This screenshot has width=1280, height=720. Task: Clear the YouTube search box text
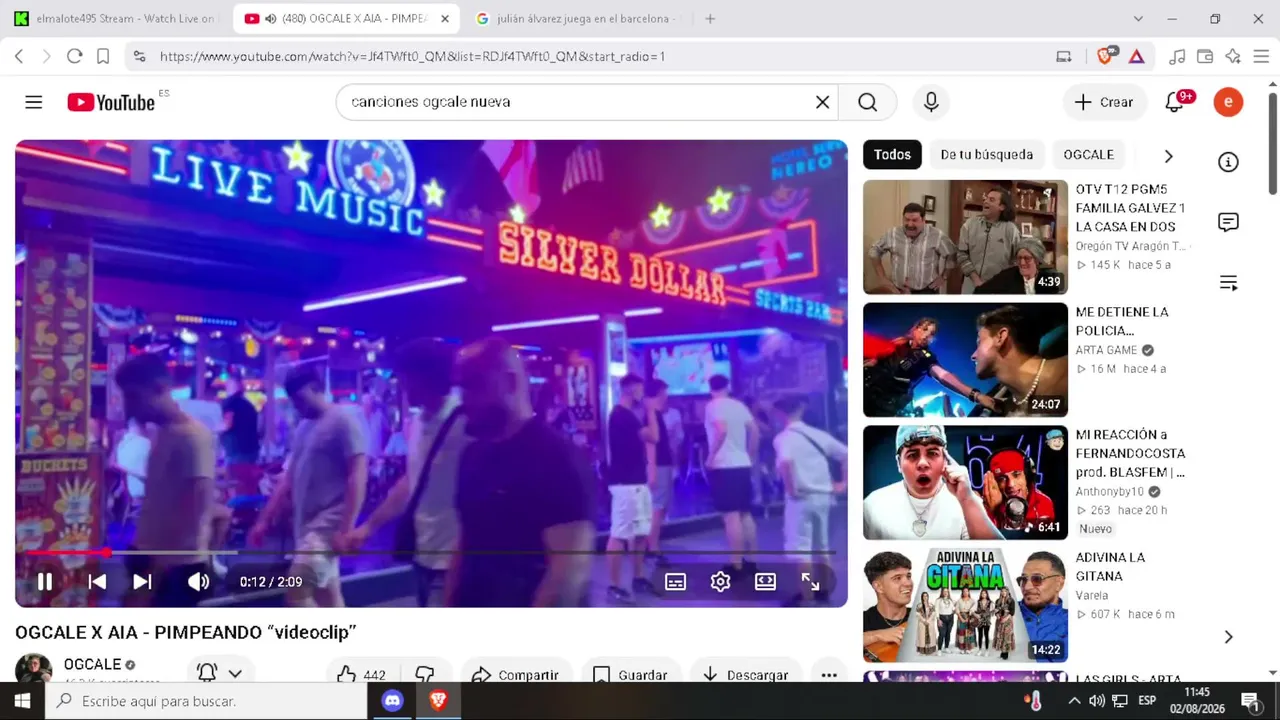(x=822, y=102)
